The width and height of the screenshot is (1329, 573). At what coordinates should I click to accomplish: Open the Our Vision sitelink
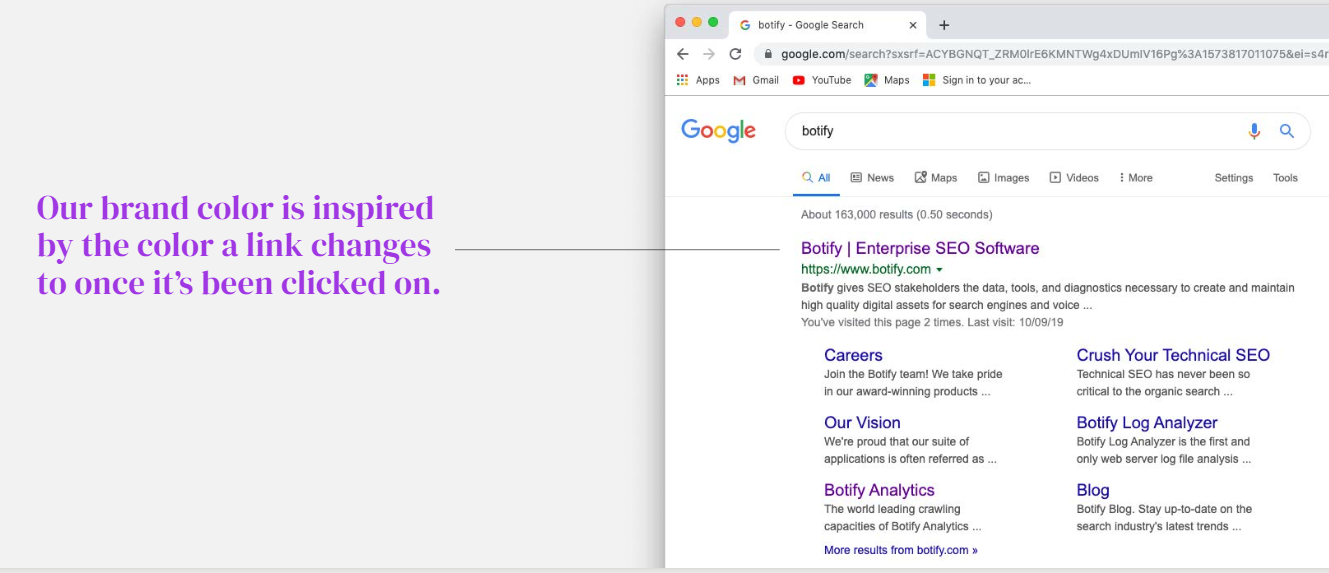click(862, 422)
